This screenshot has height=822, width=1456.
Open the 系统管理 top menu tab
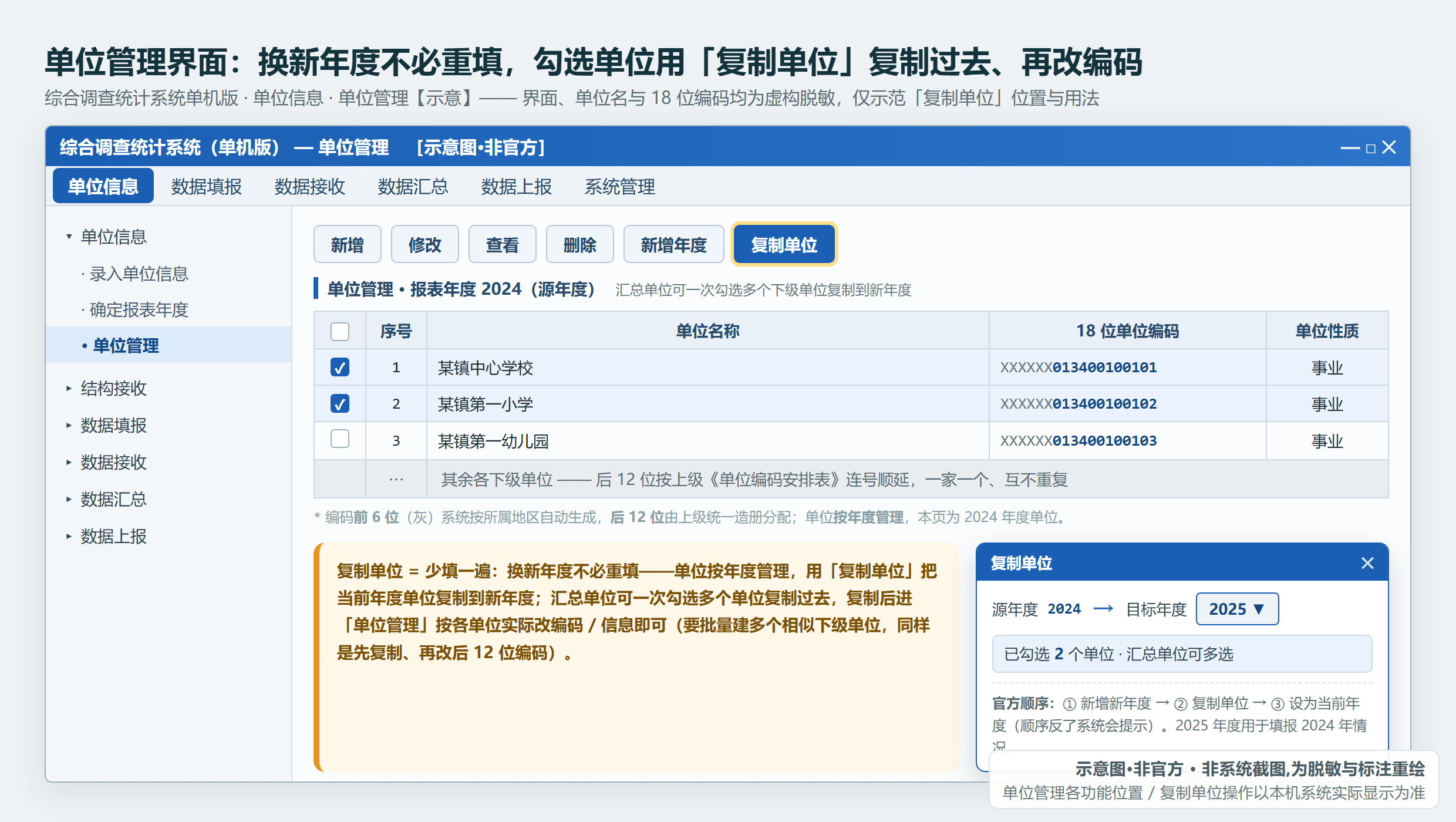pos(620,187)
